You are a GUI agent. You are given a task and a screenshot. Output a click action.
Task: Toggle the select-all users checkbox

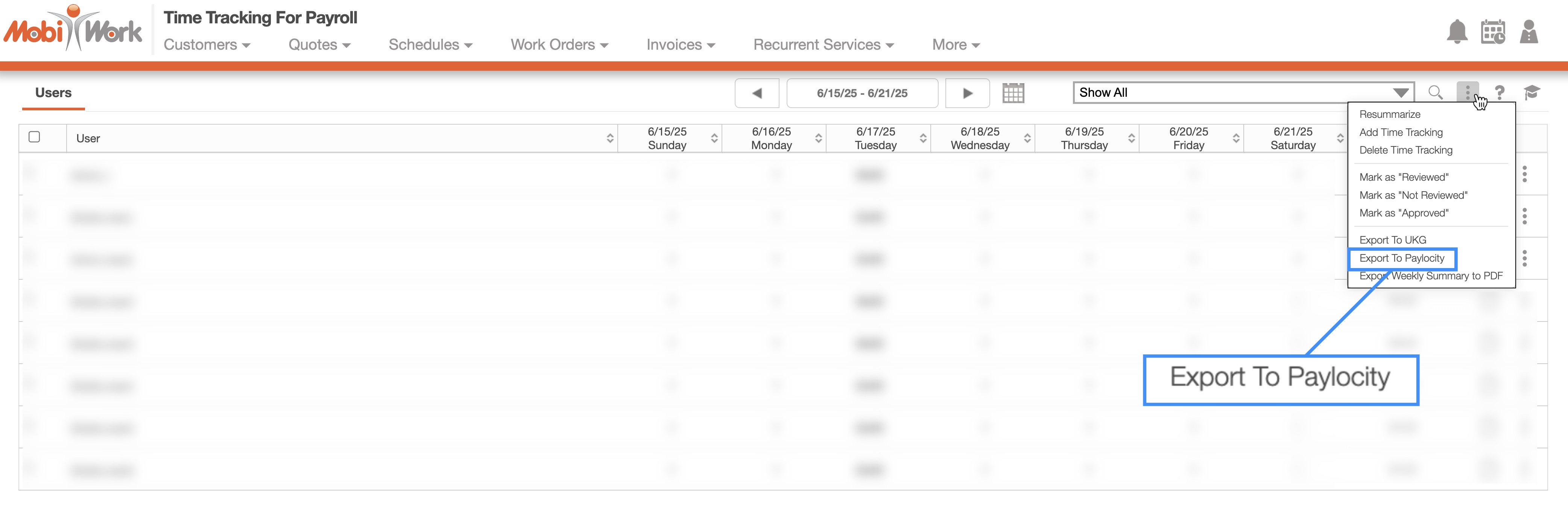click(x=35, y=137)
